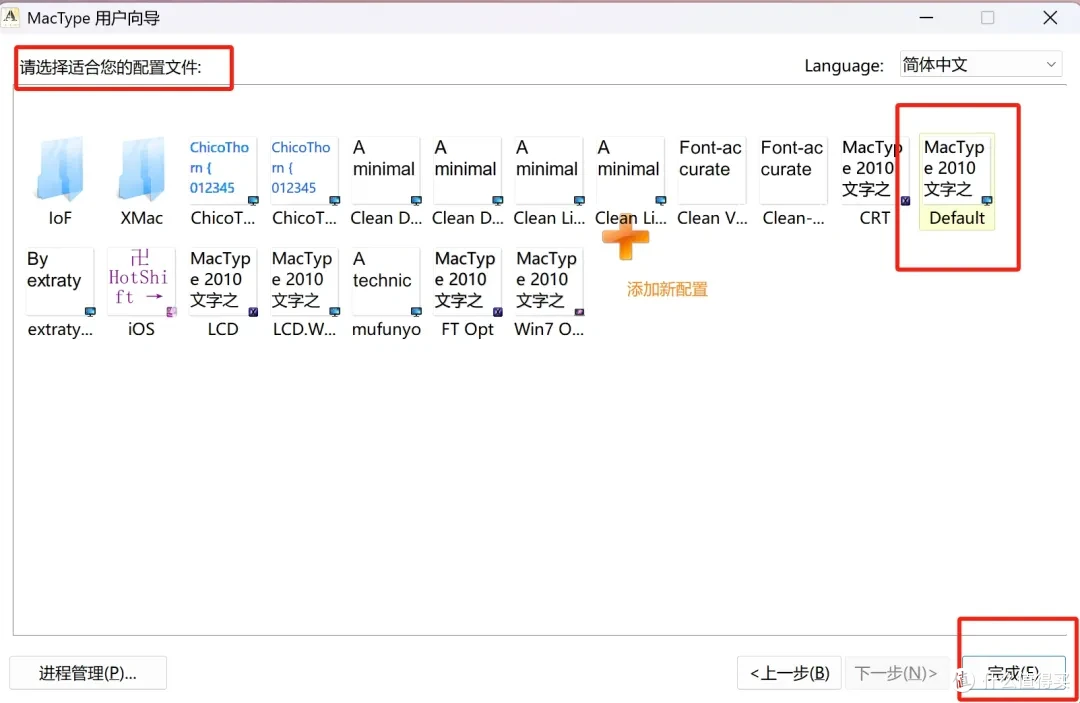Finish the wizard with 完成(F)
The height and width of the screenshot is (703, 1080).
[x=1012, y=673]
